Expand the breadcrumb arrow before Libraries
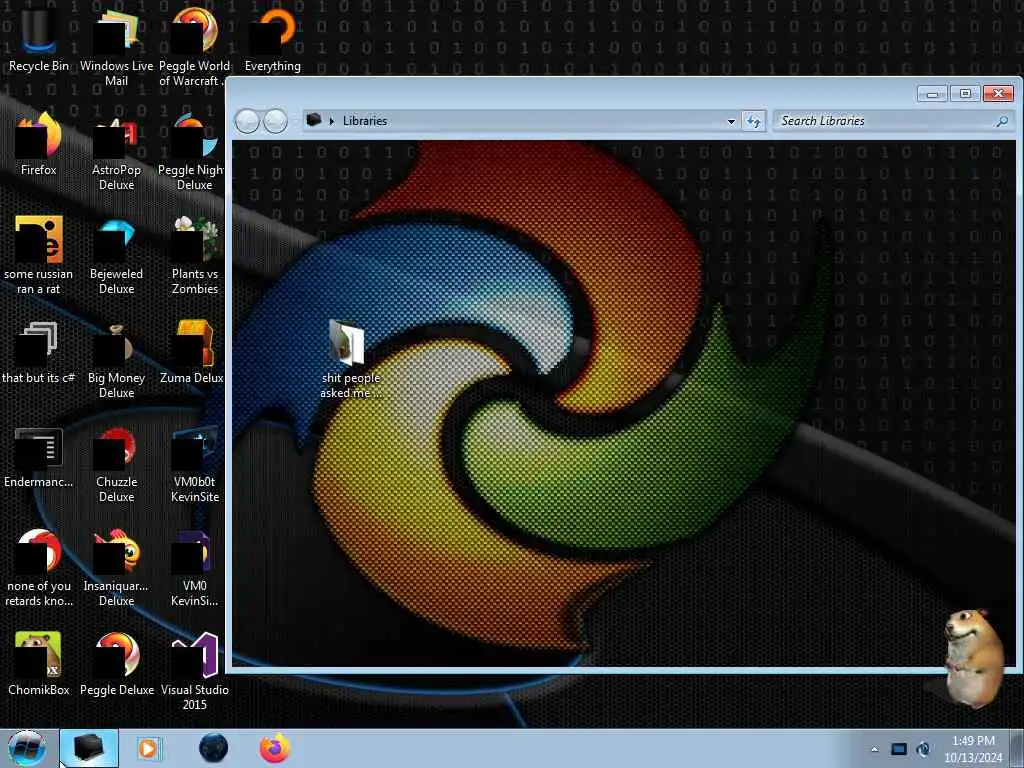The width and height of the screenshot is (1024, 768). tap(332, 121)
